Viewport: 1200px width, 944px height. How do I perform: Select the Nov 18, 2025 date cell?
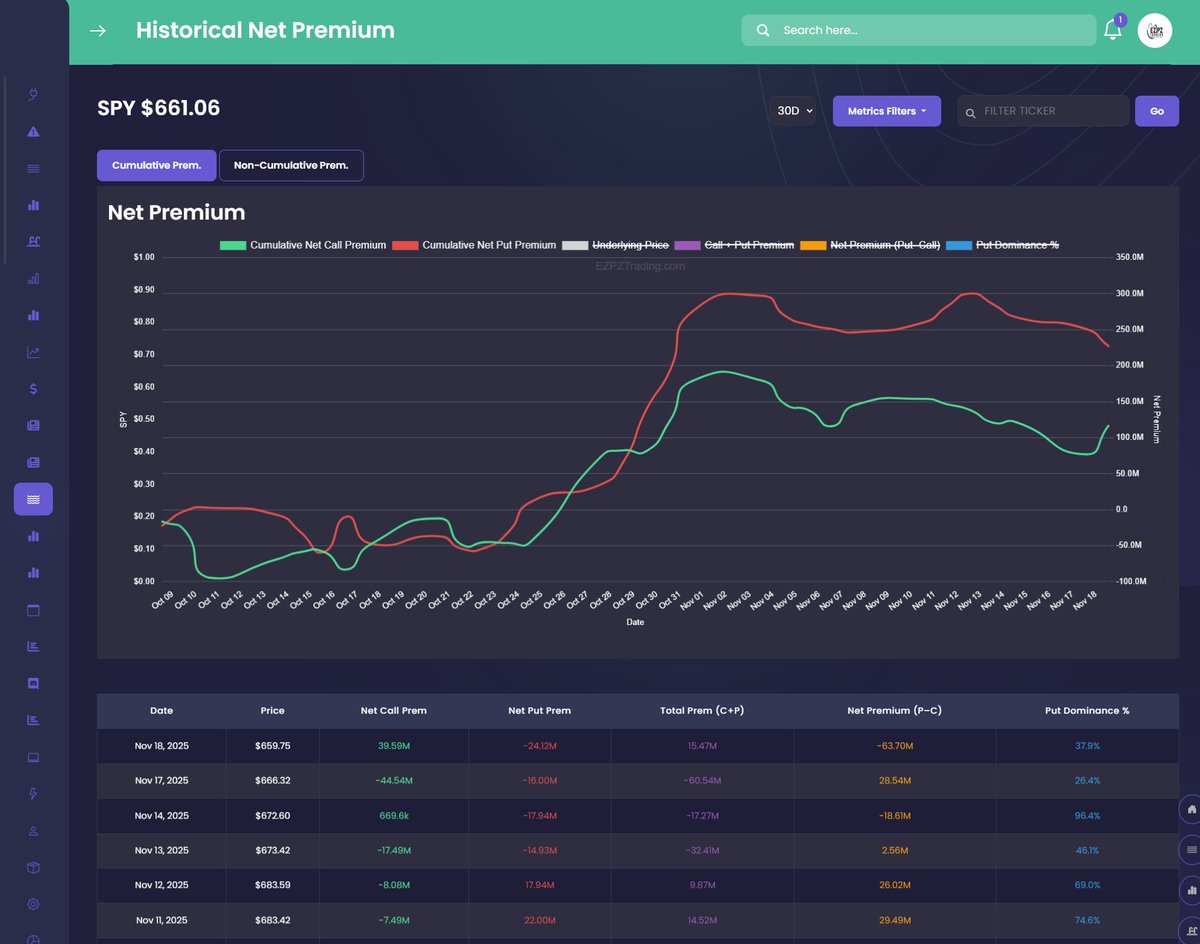coord(161,746)
